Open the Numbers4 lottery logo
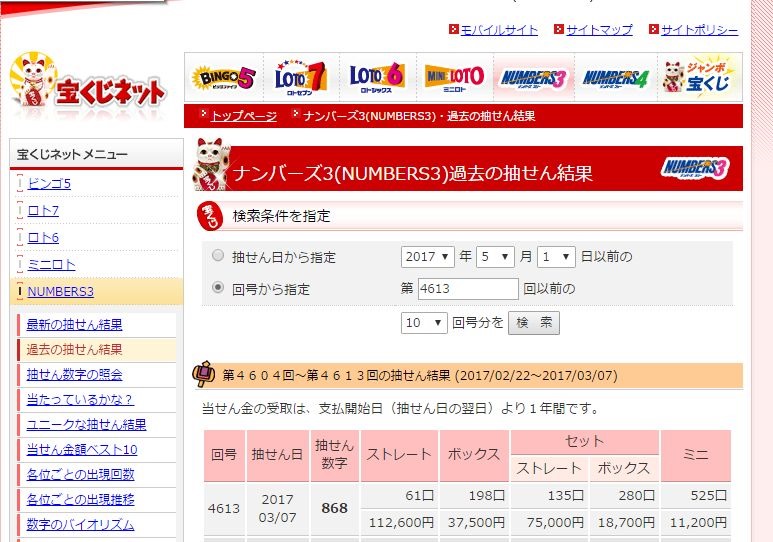Image resolution: width=773 pixels, height=542 pixels. point(615,77)
